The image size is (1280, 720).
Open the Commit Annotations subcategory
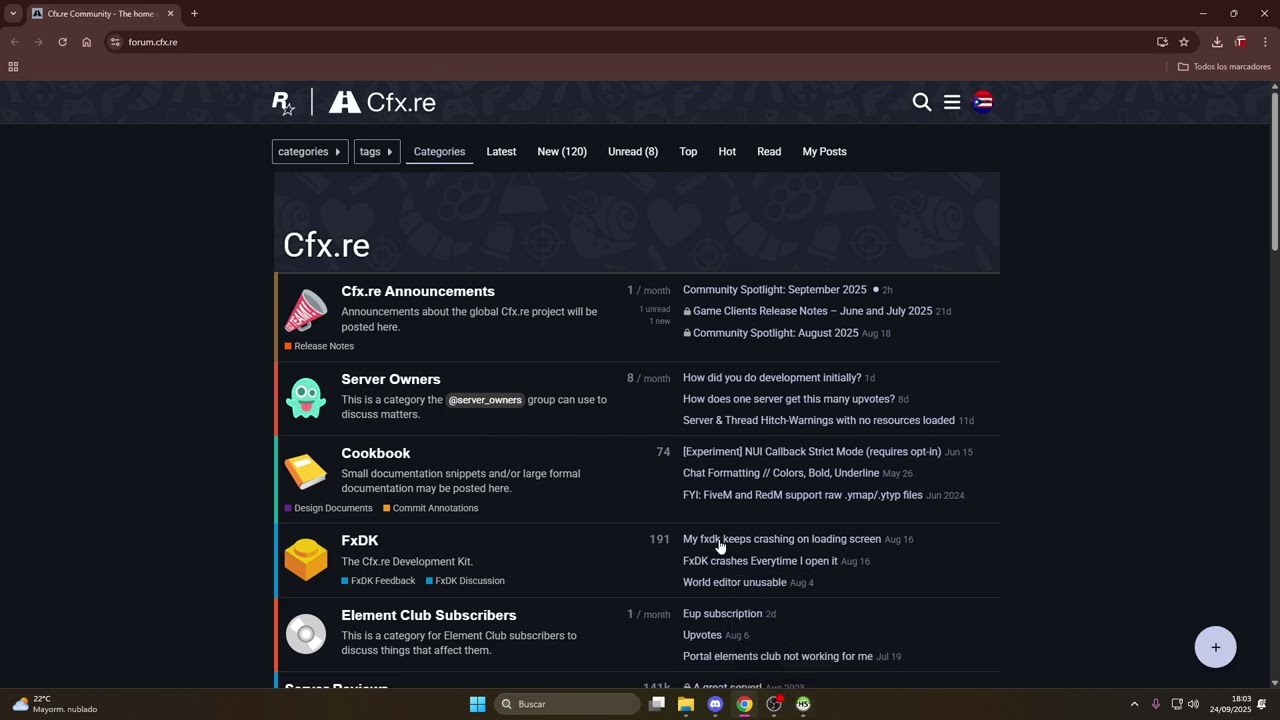(x=431, y=508)
